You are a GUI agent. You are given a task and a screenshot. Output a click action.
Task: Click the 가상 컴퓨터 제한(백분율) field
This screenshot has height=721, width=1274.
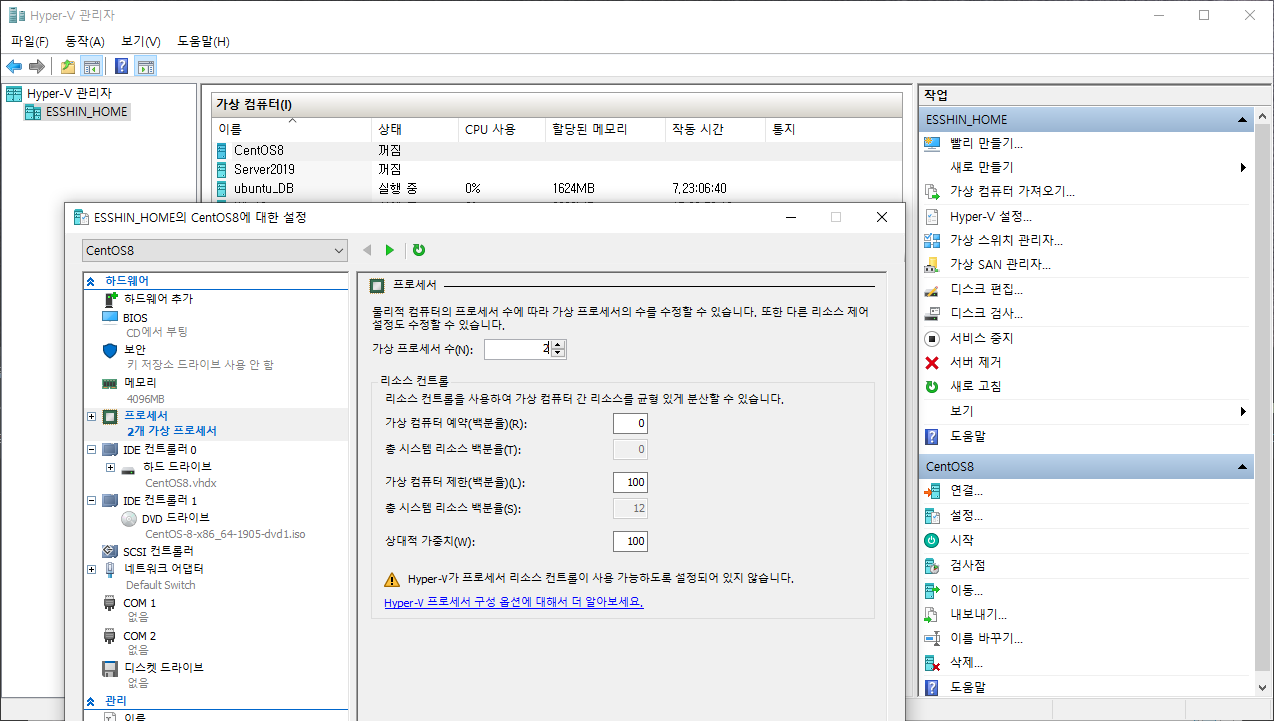(x=630, y=482)
